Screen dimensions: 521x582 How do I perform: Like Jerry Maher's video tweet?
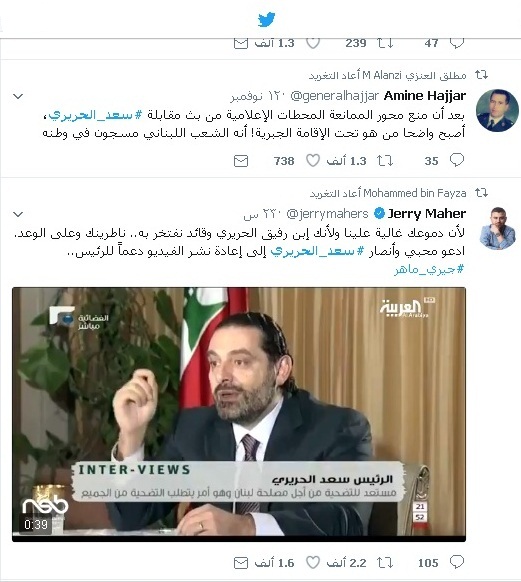point(313,563)
